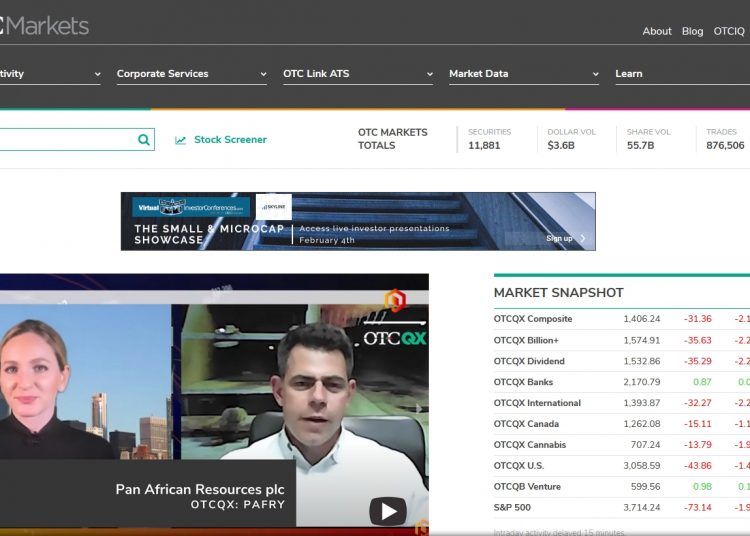
Task: Click the Stock Screener chart icon
Action: point(180,140)
